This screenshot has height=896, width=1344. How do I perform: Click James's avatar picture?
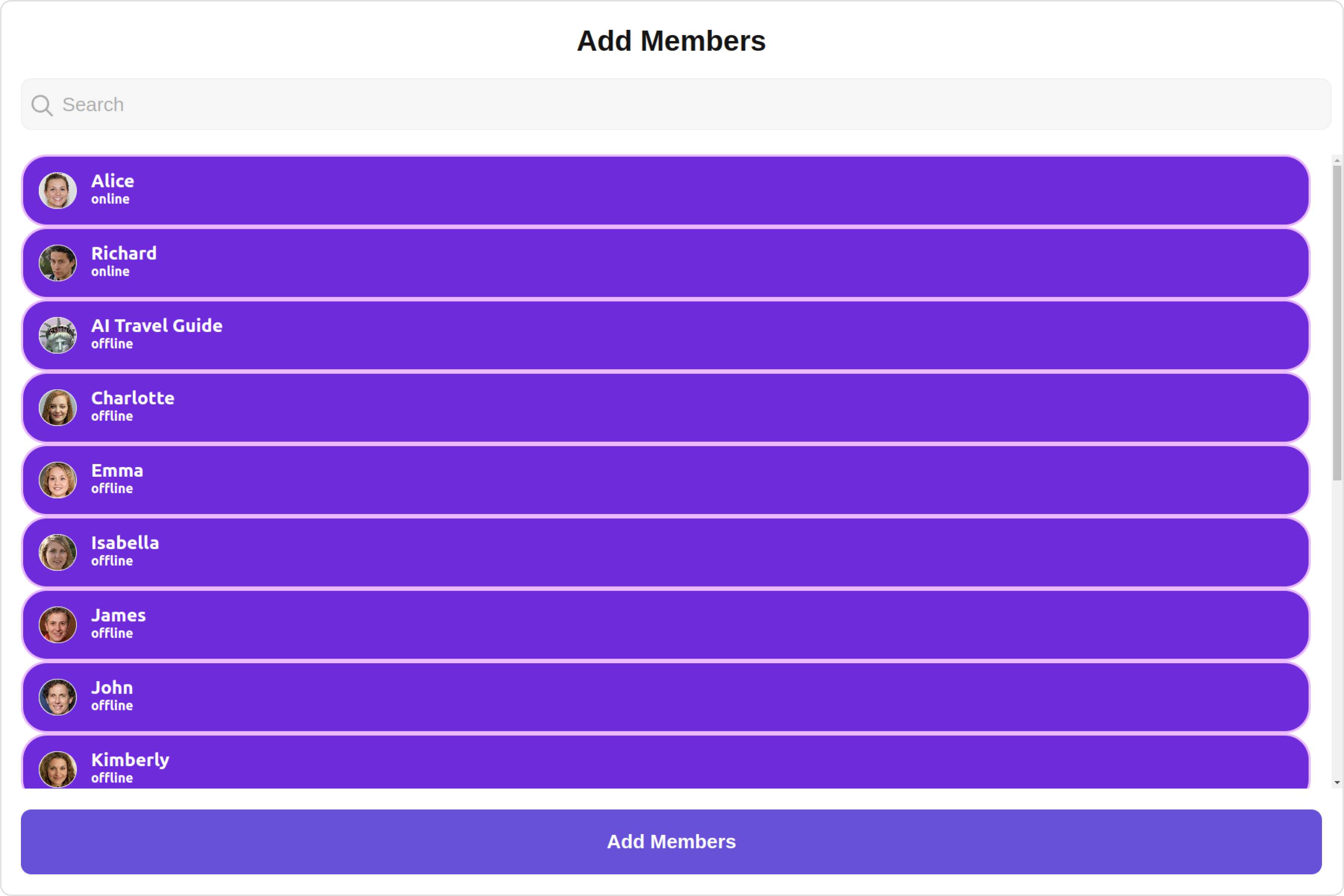(x=58, y=625)
